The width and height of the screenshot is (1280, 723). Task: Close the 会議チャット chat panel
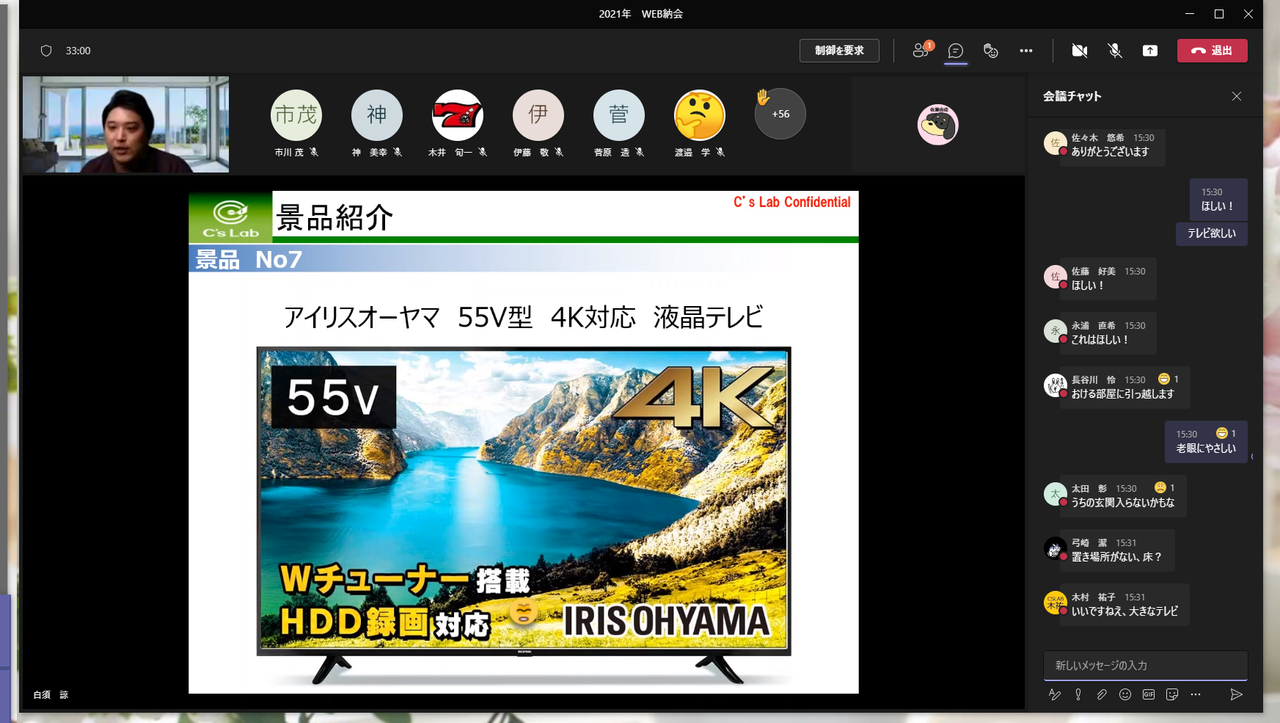tap(1237, 96)
